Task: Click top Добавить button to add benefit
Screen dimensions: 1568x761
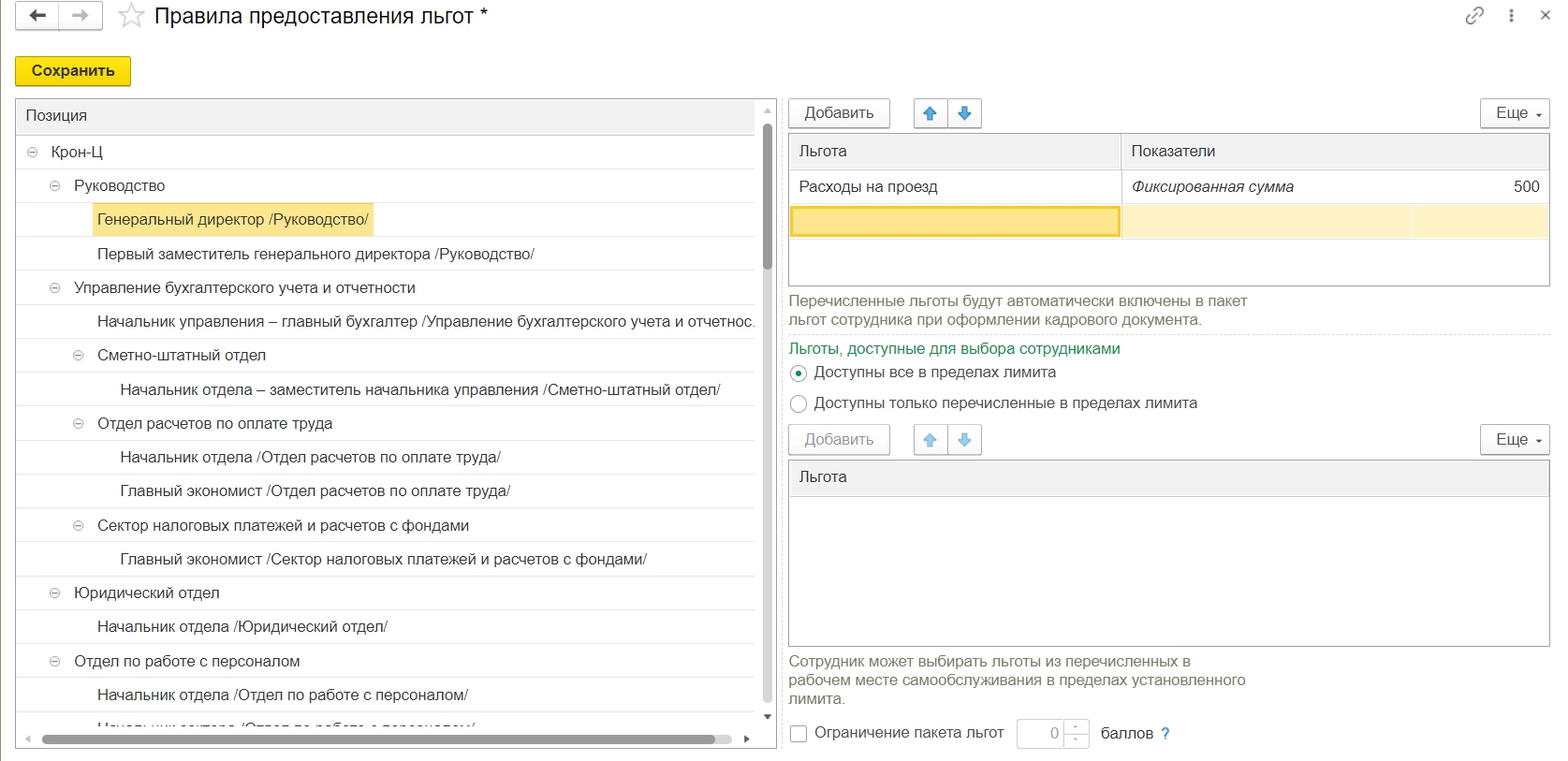Action: point(839,113)
